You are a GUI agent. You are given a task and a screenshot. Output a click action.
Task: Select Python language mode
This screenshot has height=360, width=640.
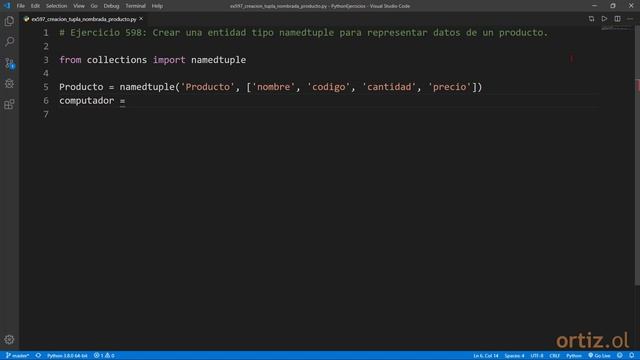point(573,356)
